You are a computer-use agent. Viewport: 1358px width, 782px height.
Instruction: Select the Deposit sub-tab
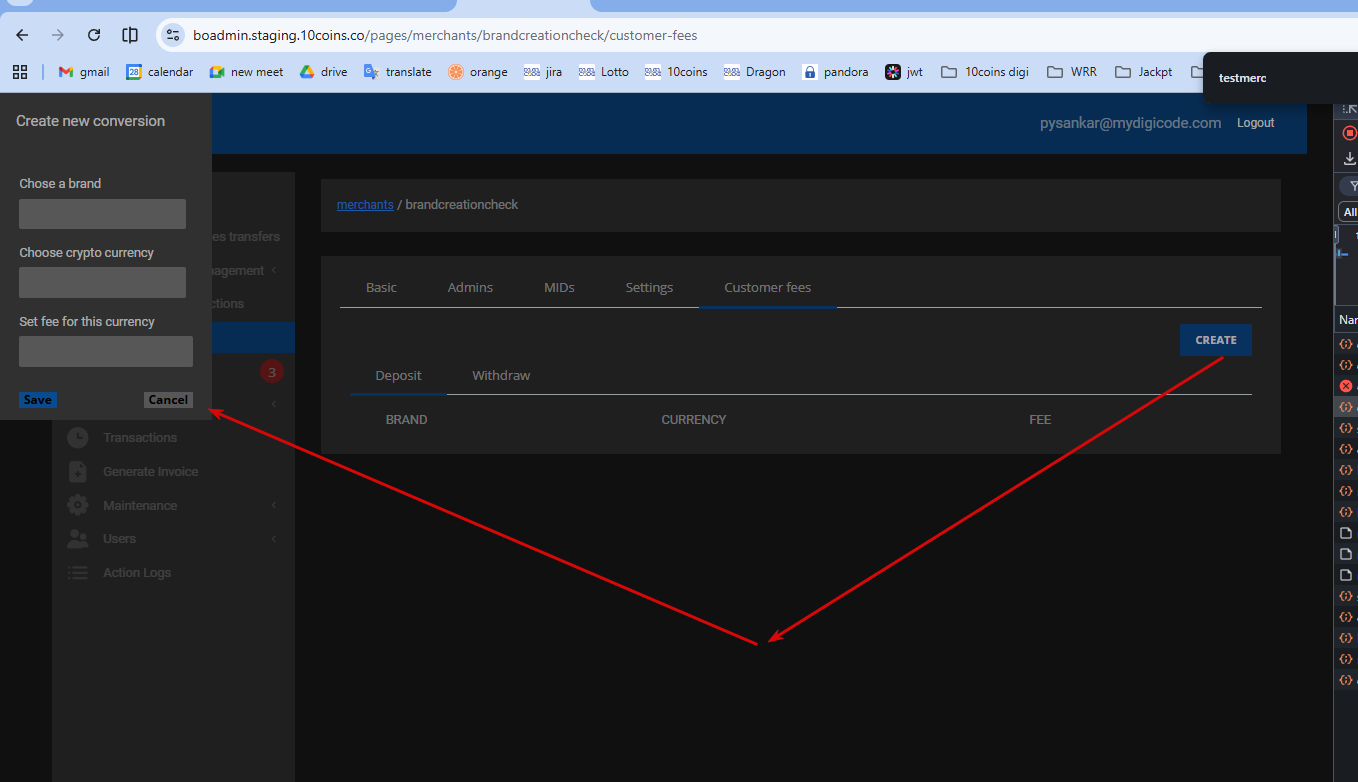(398, 375)
